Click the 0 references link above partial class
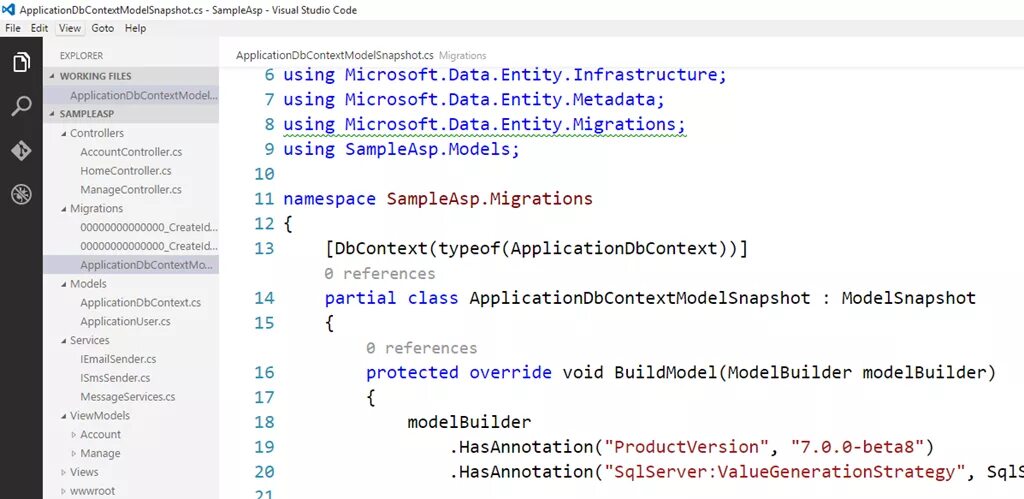The width and height of the screenshot is (1024, 499). click(379, 274)
